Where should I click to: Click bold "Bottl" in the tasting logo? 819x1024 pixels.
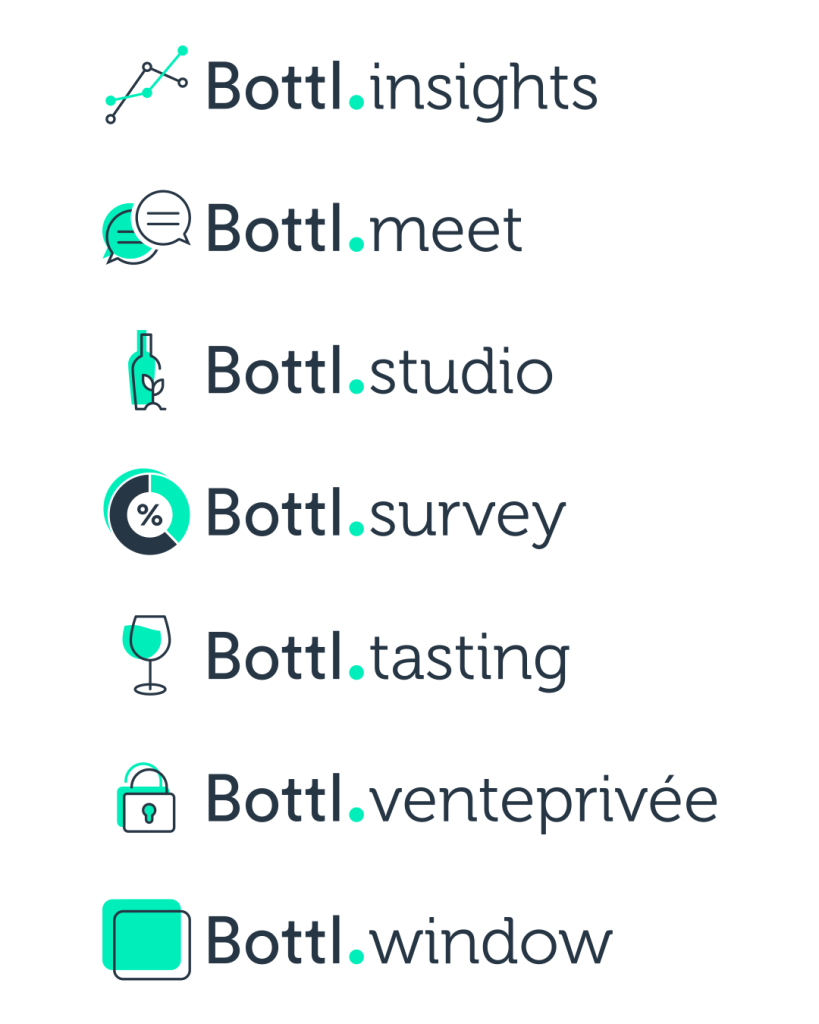(275, 657)
